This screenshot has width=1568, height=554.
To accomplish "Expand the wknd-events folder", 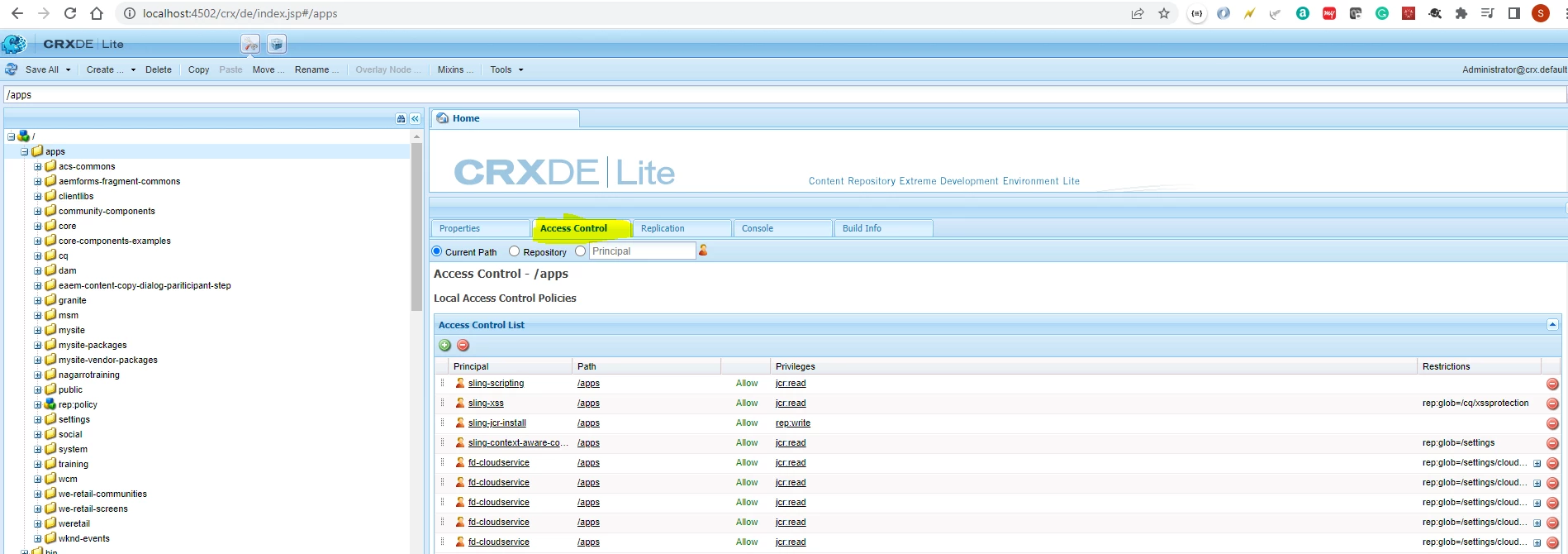I will coord(37,538).
